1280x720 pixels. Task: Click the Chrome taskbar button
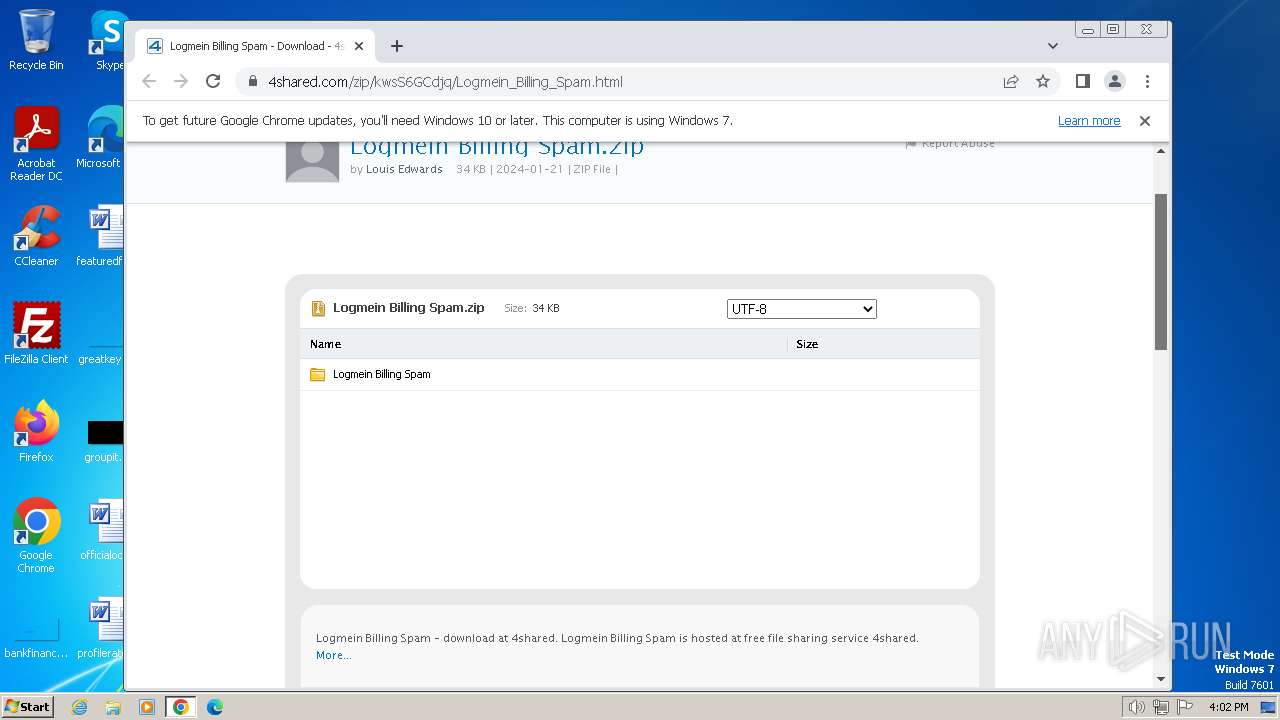tap(180, 707)
